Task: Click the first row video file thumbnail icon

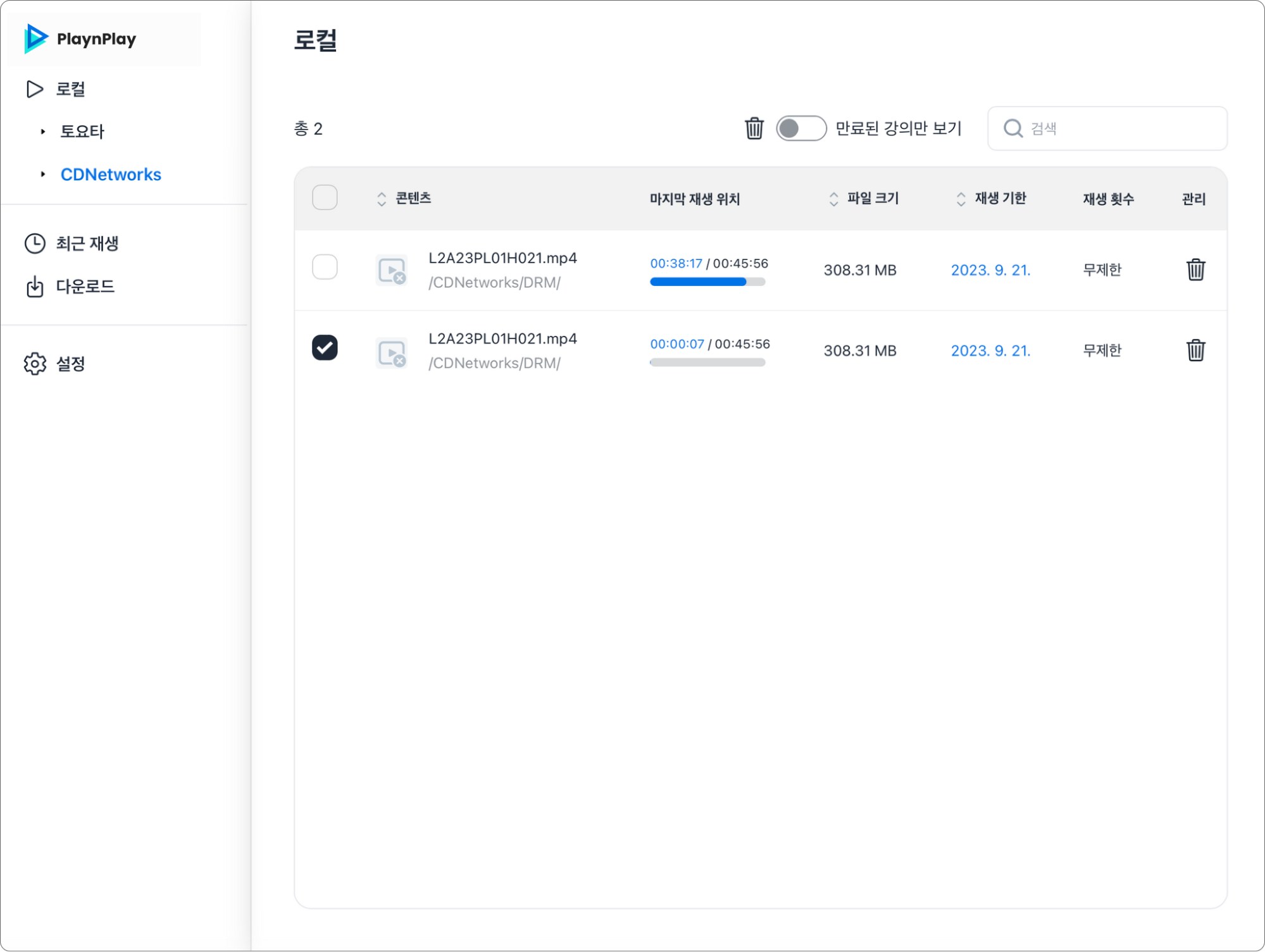Action: click(391, 271)
